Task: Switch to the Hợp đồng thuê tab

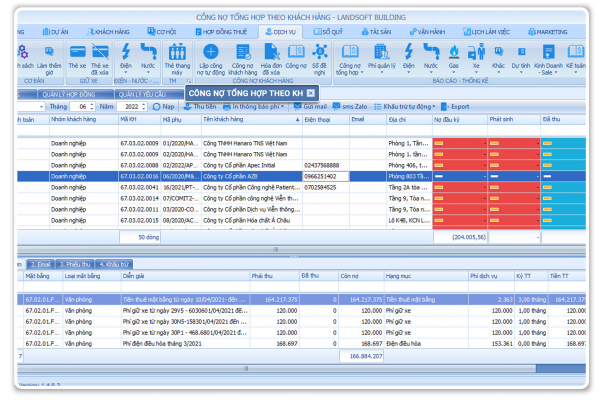Action: pyautogui.click(x=227, y=32)
